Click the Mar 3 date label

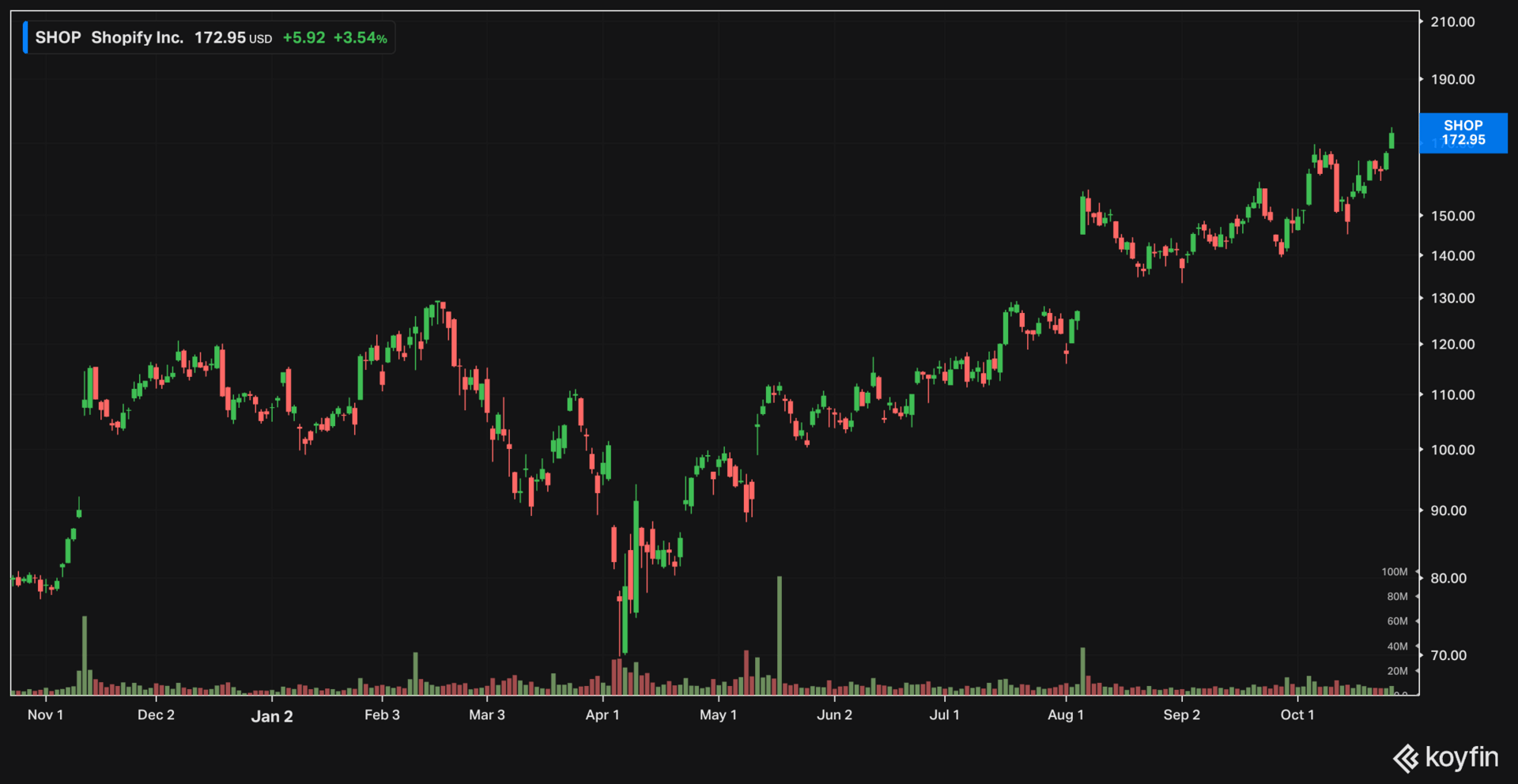point(486,715)
